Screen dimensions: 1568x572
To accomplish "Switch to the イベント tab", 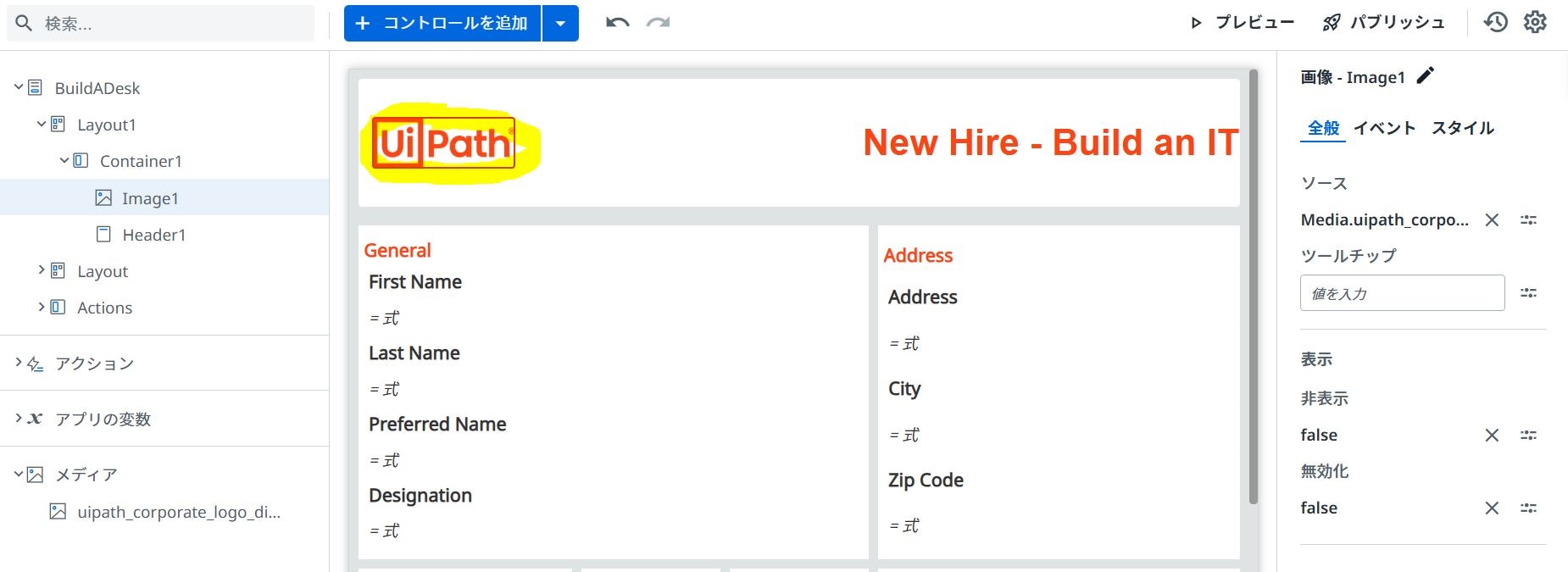I will [x=1384, y=128].
